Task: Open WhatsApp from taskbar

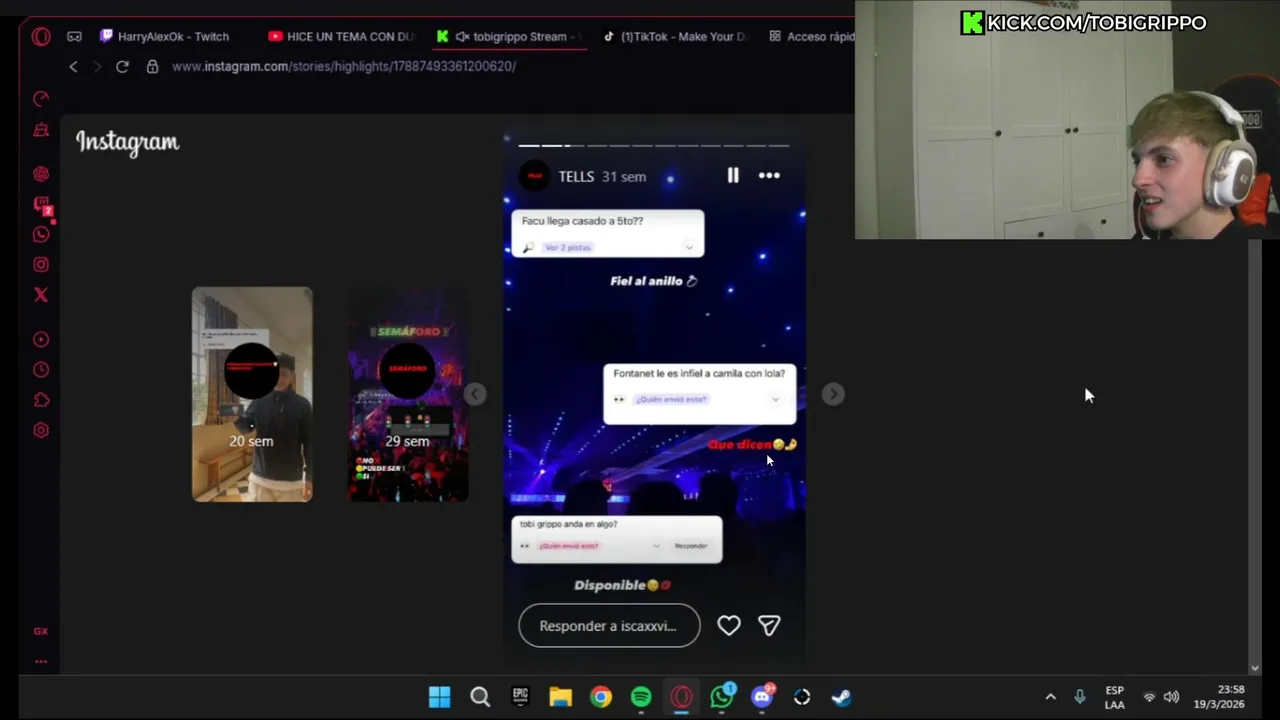Action: point(721,697)
